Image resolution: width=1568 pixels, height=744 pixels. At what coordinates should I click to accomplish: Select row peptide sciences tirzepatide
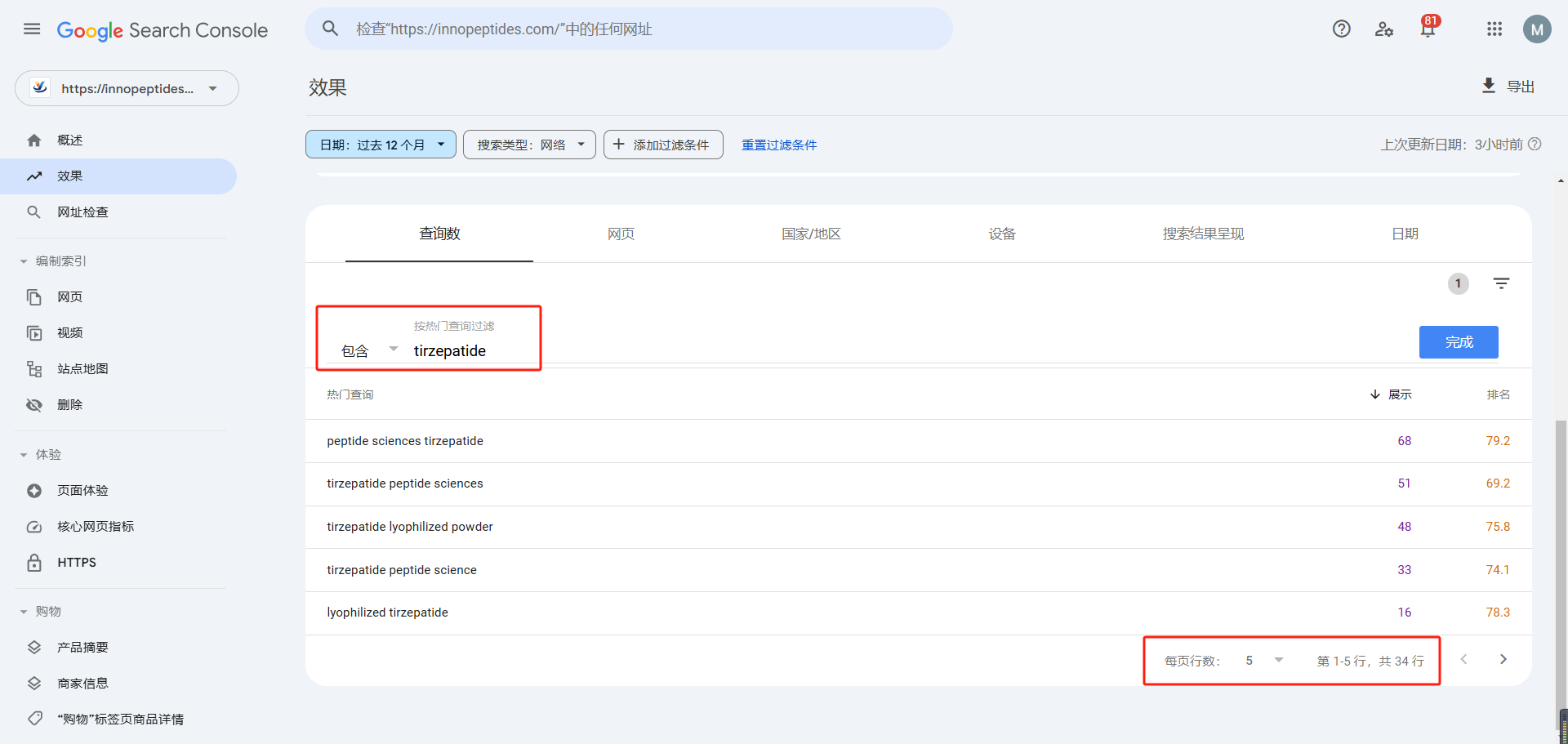click(x=919, y=441)
